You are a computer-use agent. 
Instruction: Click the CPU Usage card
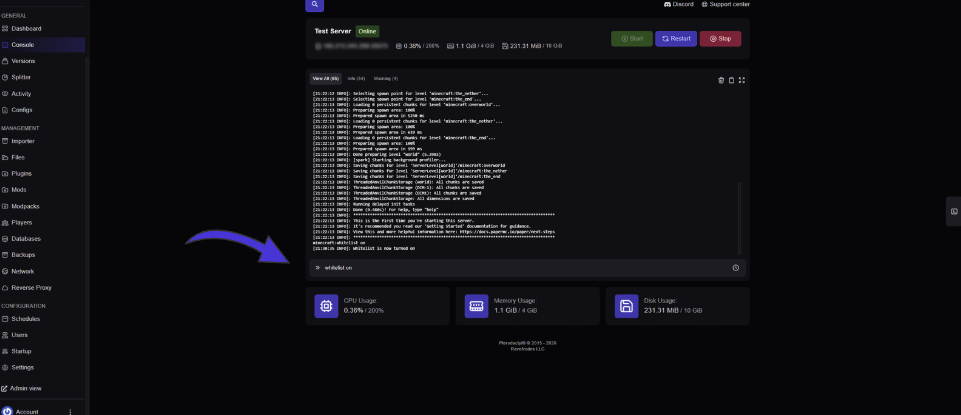(378, 306)
